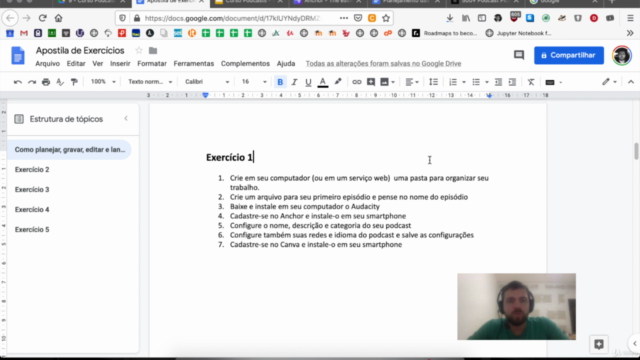Open the zoom 100% dropdown
The image size is (640, 360).
click(x=103, y=82)
